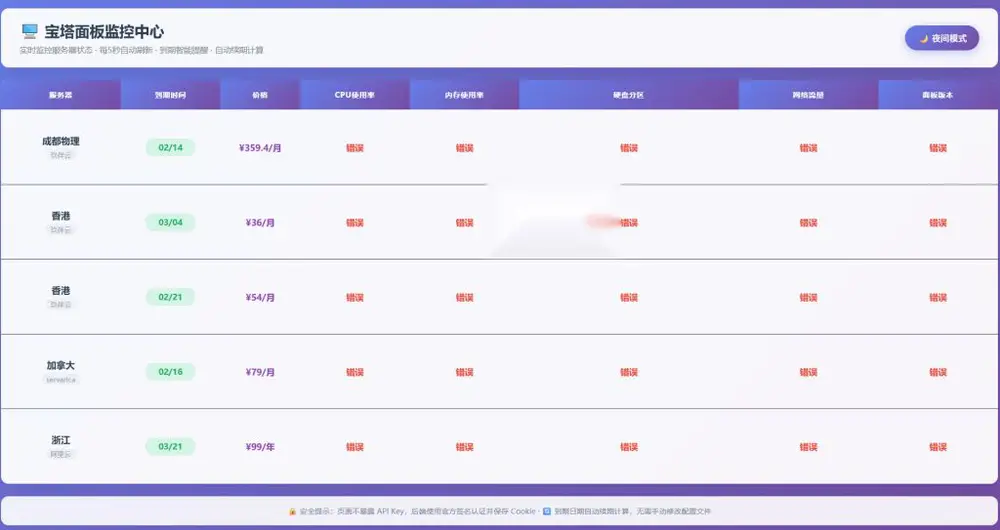Click the memory 错误 status in 浙江 row

[x=464, y=447]
